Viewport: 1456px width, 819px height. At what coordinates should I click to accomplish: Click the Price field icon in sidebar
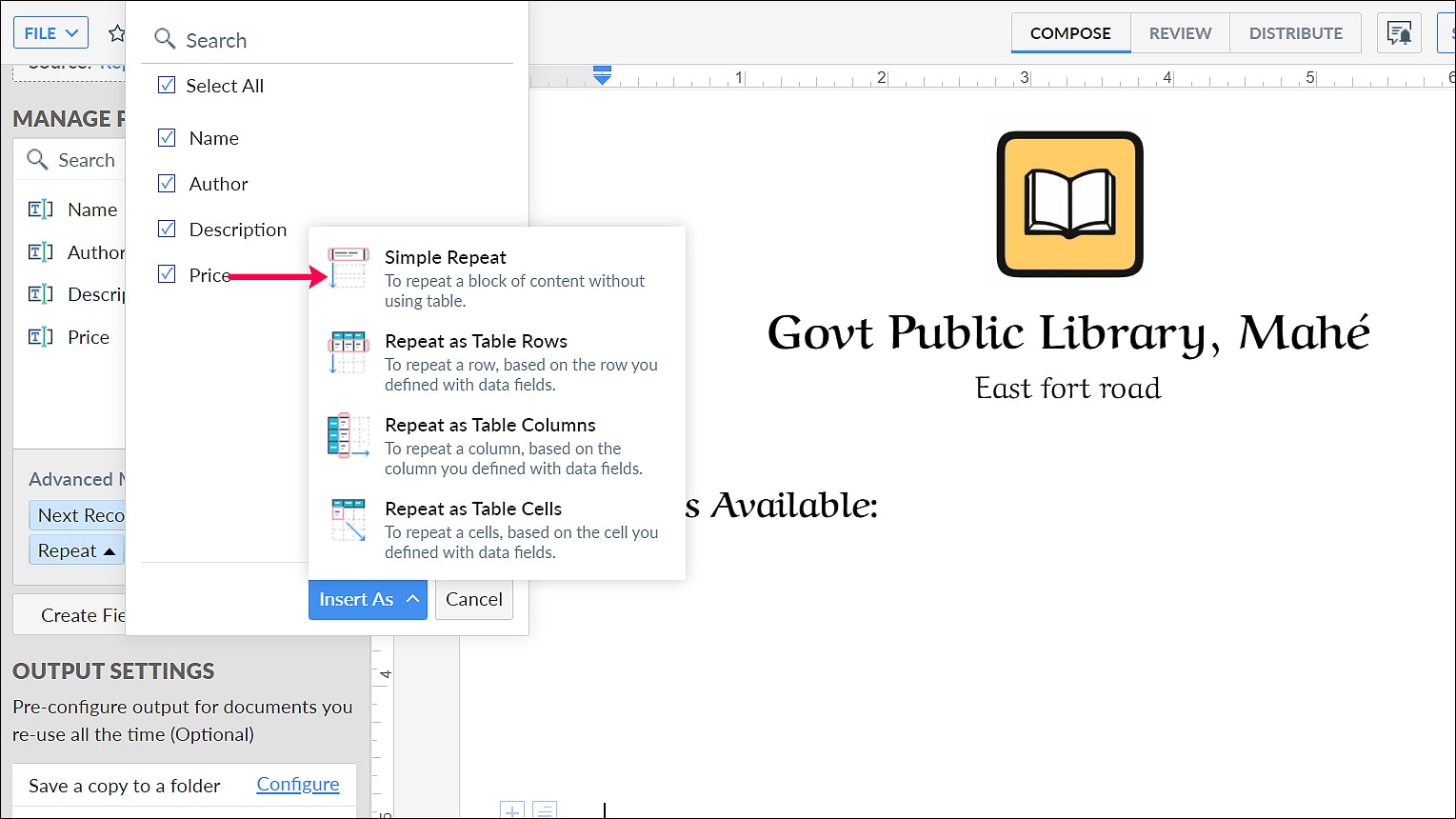(40, 337)
